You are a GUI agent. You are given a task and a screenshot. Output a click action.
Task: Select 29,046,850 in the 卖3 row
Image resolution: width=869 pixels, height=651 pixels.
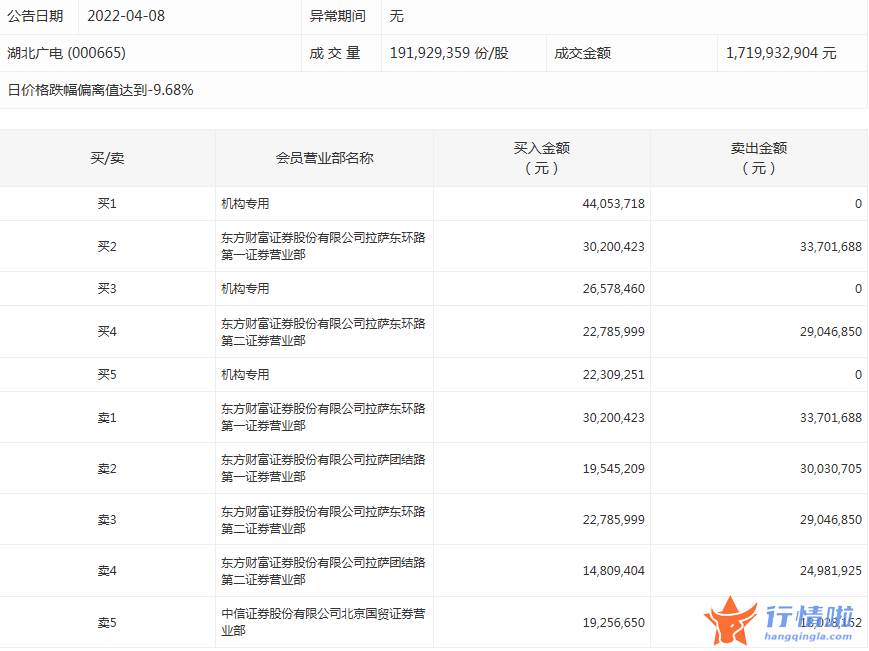coord(831,520)
